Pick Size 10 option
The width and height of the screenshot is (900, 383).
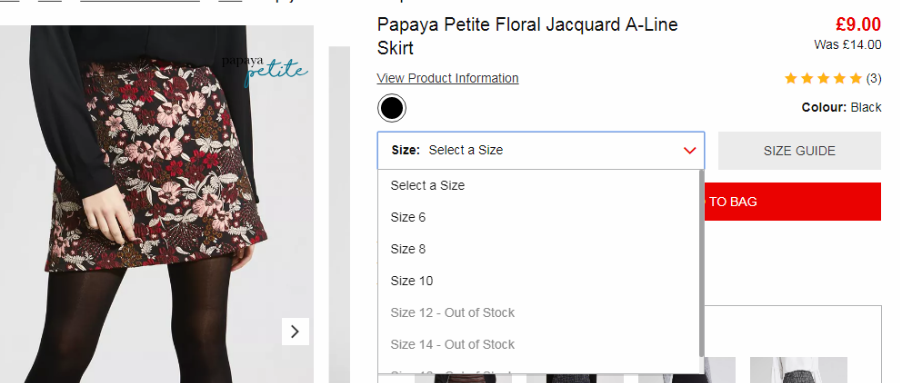click(538, 281)
